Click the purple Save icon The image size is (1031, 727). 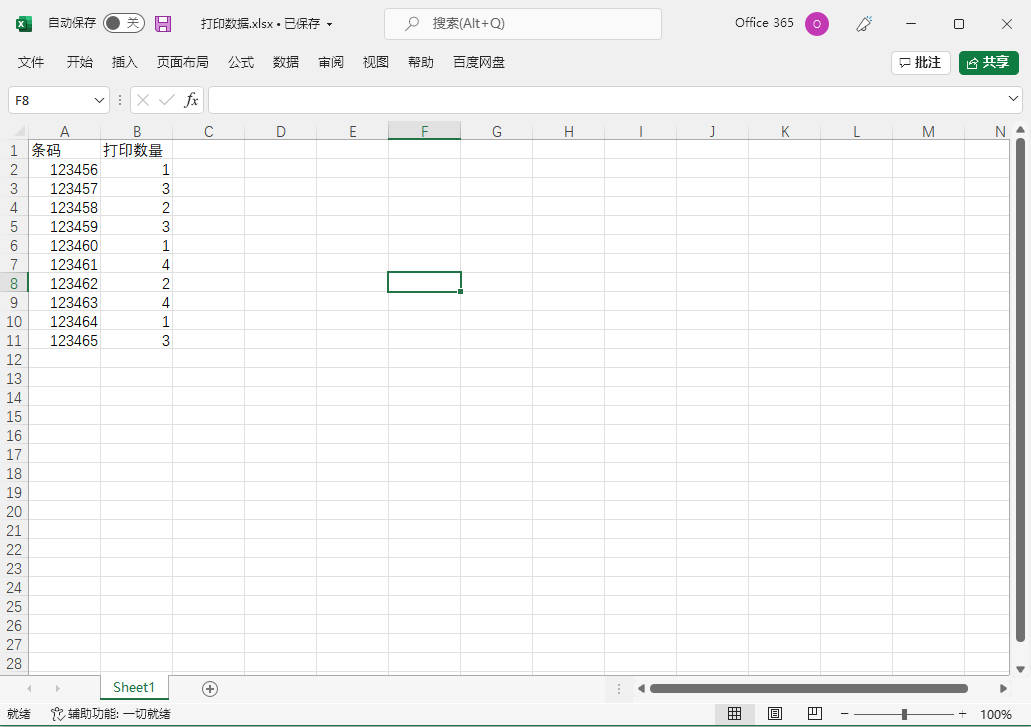pos(163,23)
